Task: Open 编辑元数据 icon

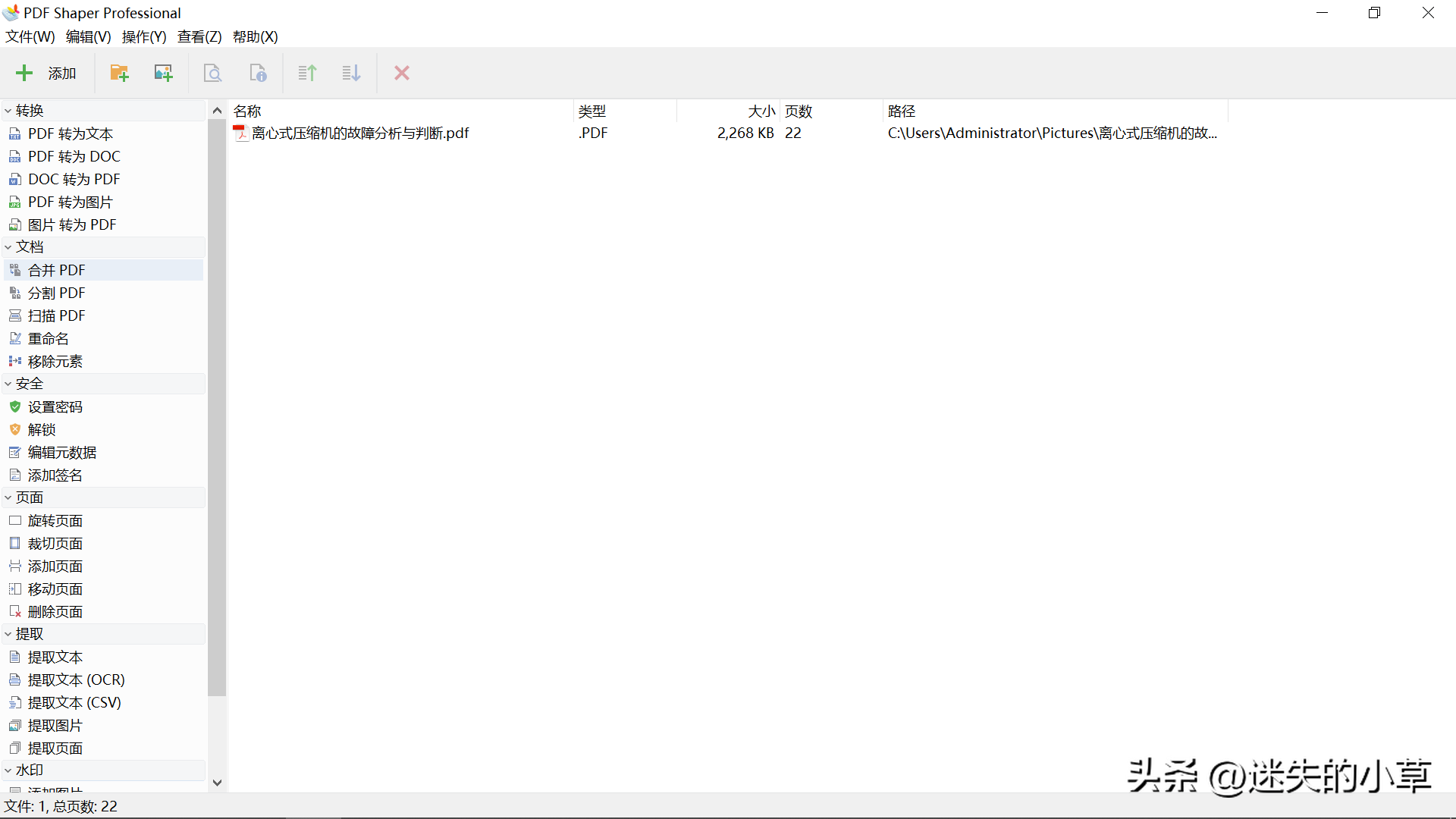Action: 14,452
